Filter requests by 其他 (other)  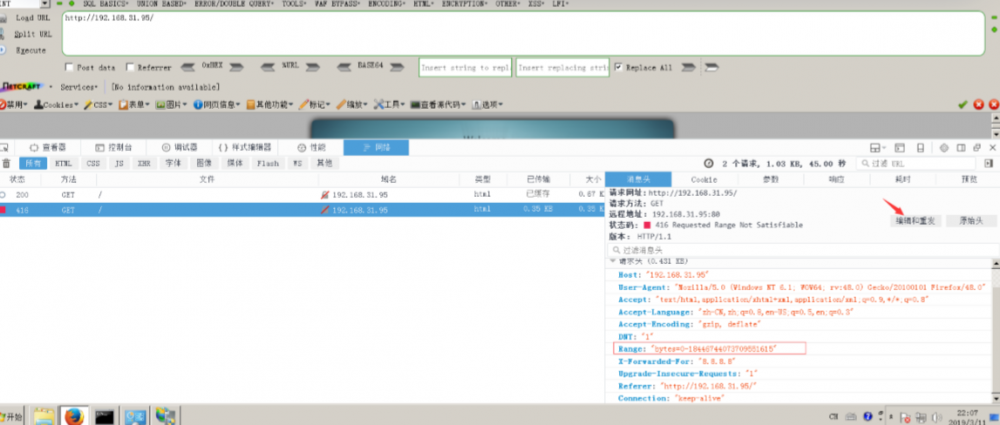[x=325, y=163]
